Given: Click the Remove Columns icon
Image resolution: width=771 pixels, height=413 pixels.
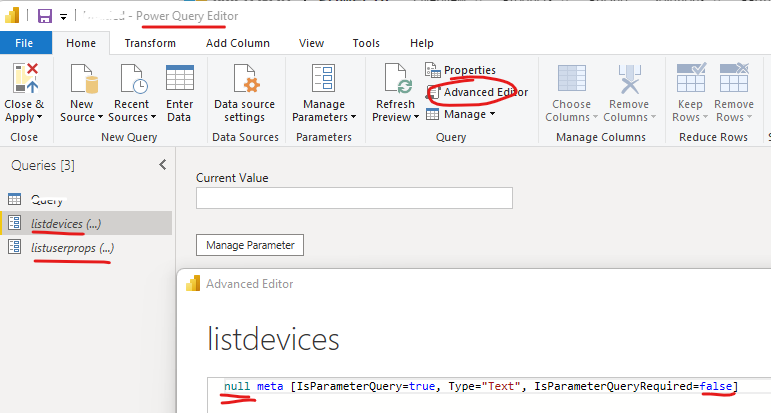Looking at the screenshot, I should [x=629, y=78].
